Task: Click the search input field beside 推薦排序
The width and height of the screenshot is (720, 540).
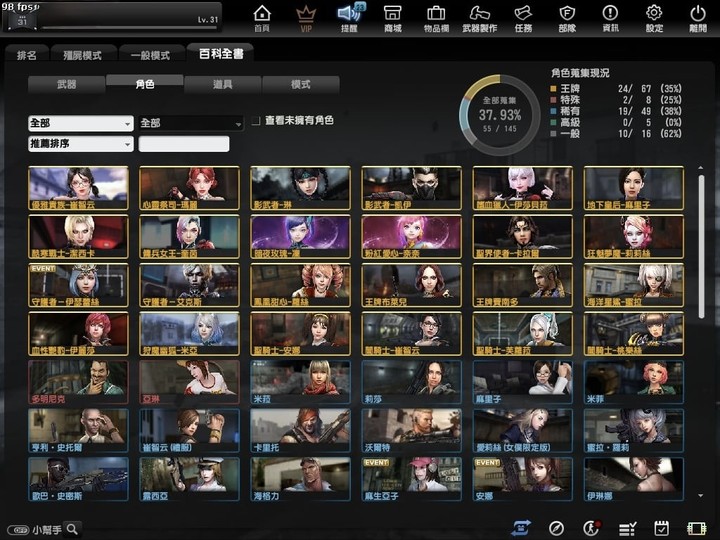Action: pos(184,144)
